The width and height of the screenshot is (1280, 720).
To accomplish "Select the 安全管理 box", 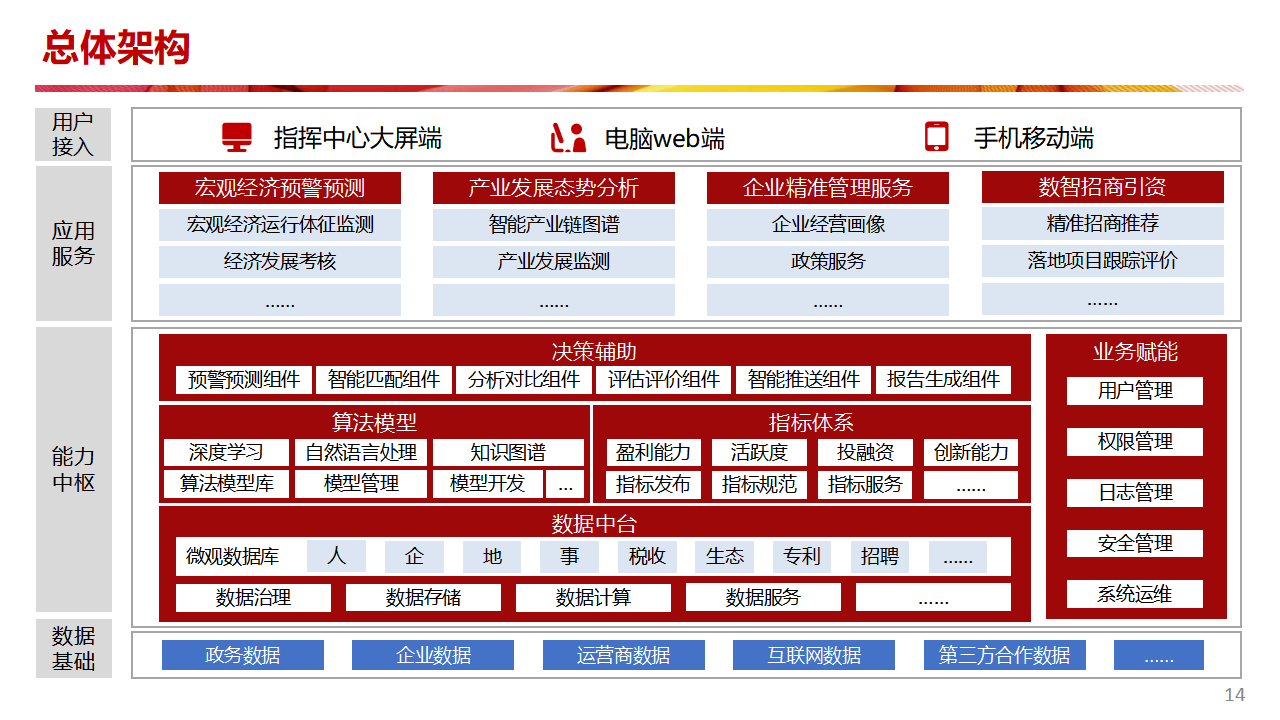I will [x=1135, y=544].
